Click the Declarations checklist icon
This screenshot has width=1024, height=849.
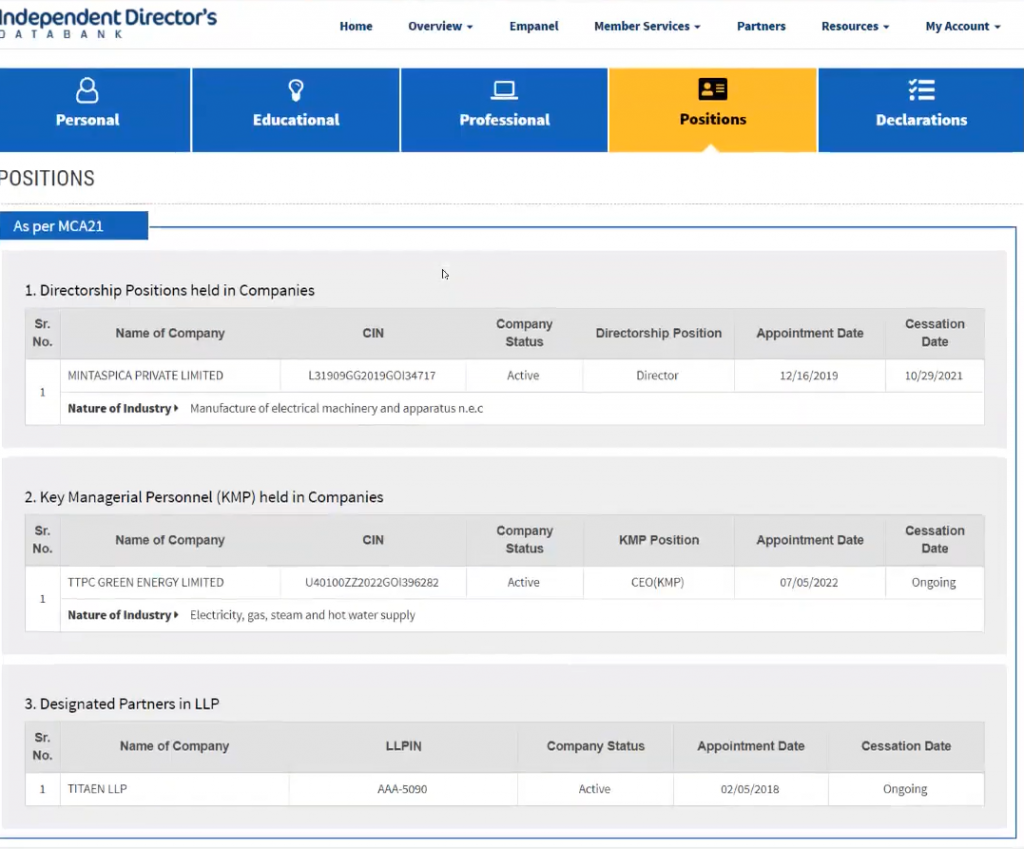(921, 91)
